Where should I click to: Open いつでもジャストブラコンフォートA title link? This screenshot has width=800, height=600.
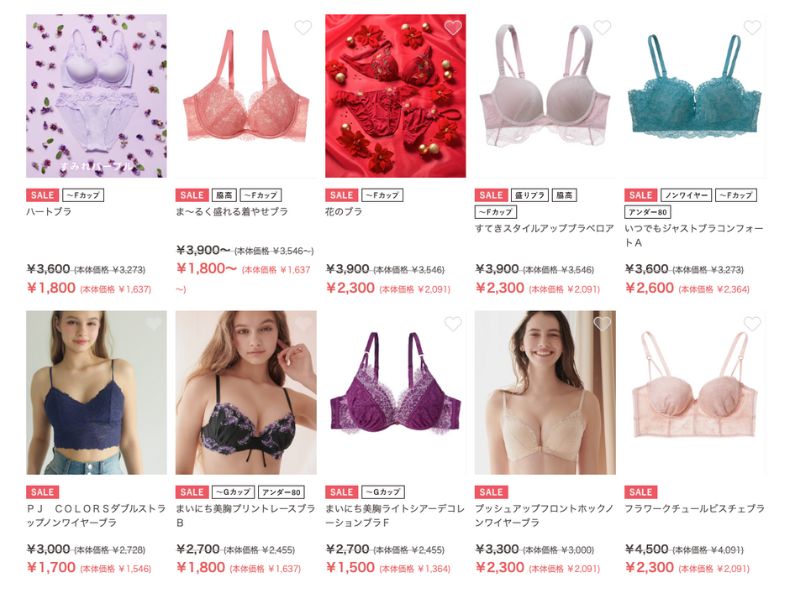[694, 236]
